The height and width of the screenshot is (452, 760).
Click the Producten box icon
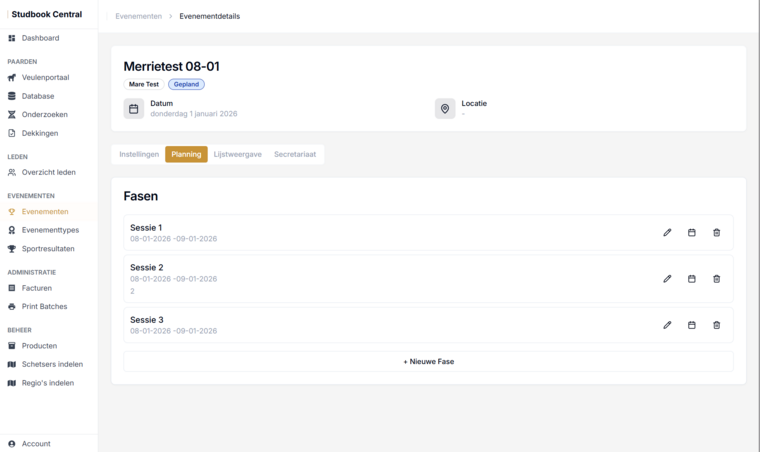coord(12,346)
